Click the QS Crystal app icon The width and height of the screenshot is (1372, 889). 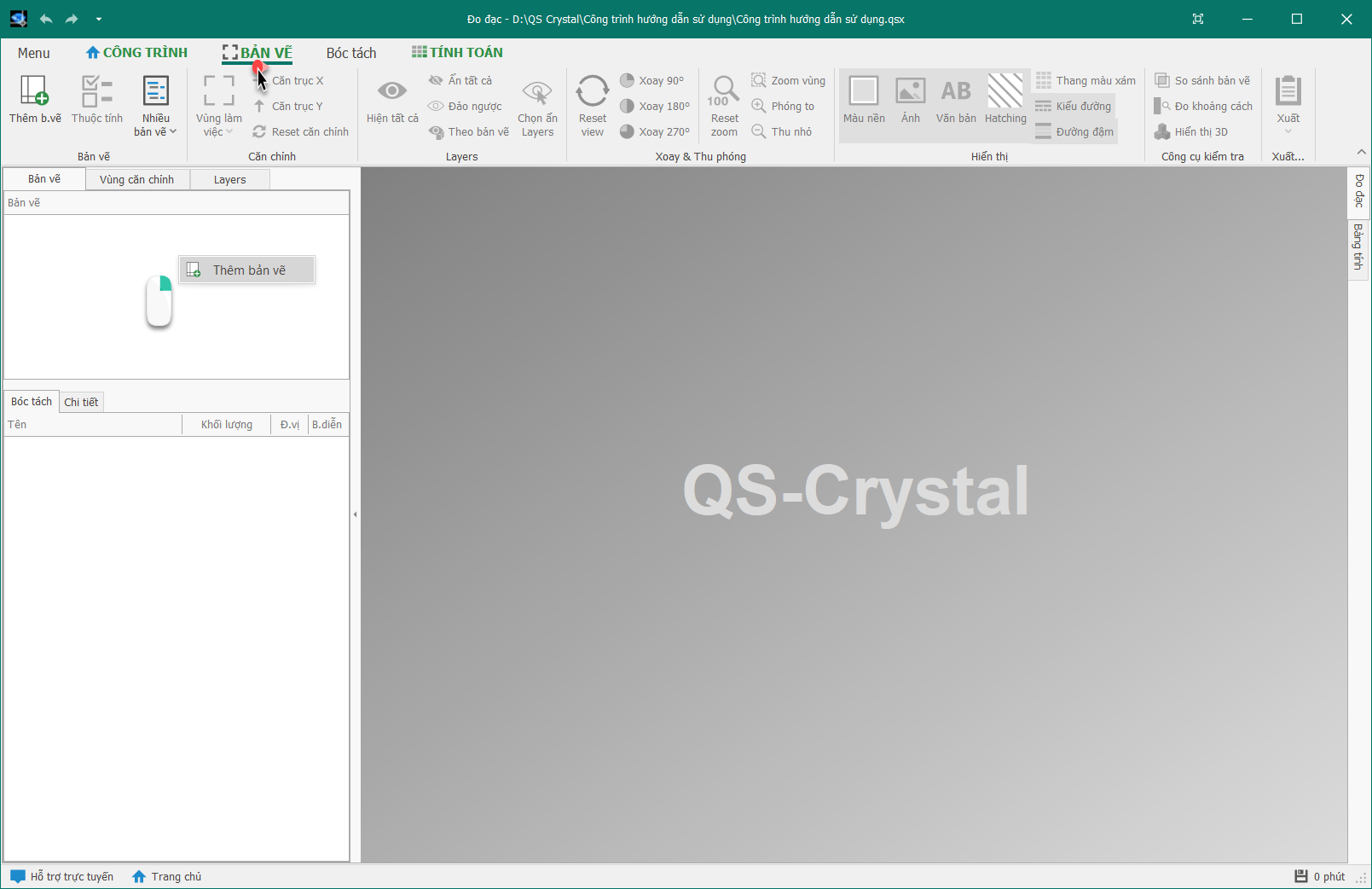coord(18,19)
